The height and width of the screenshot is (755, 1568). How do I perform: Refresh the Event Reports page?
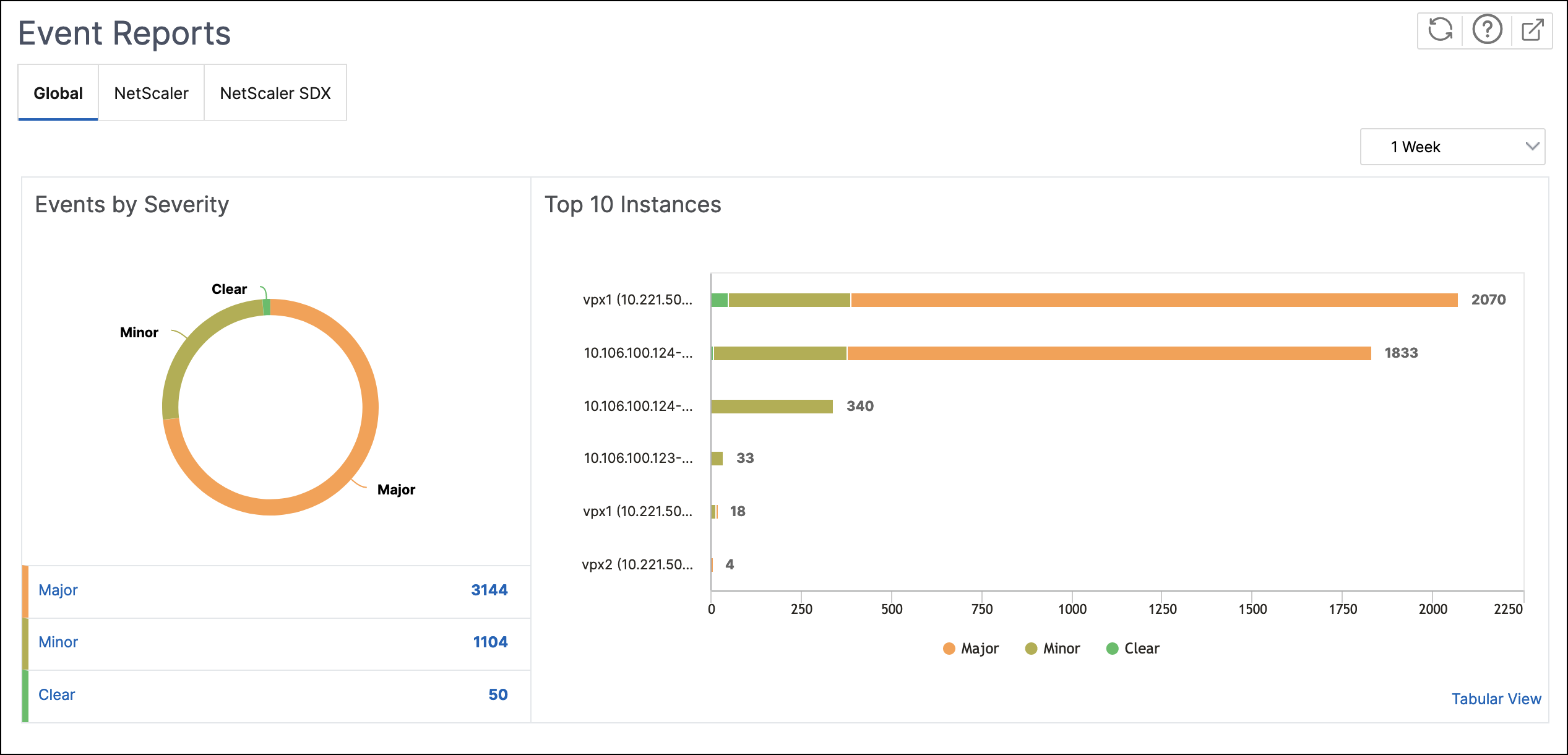pos(1440,30)
